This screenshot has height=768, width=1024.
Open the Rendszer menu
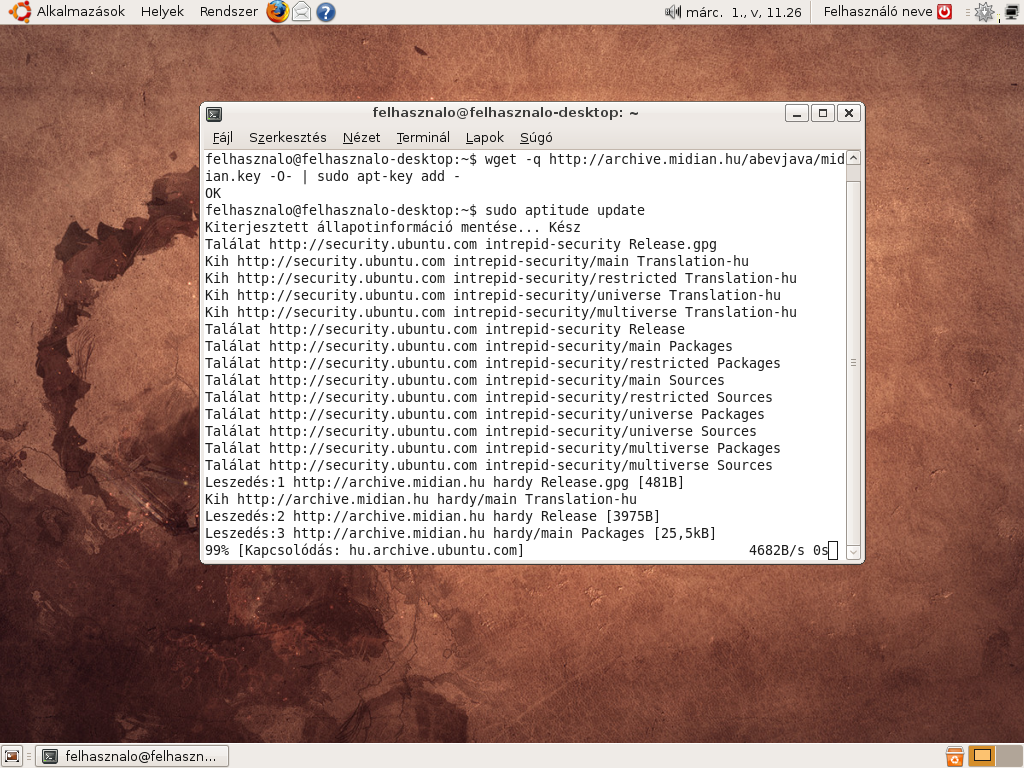(229, 11)
